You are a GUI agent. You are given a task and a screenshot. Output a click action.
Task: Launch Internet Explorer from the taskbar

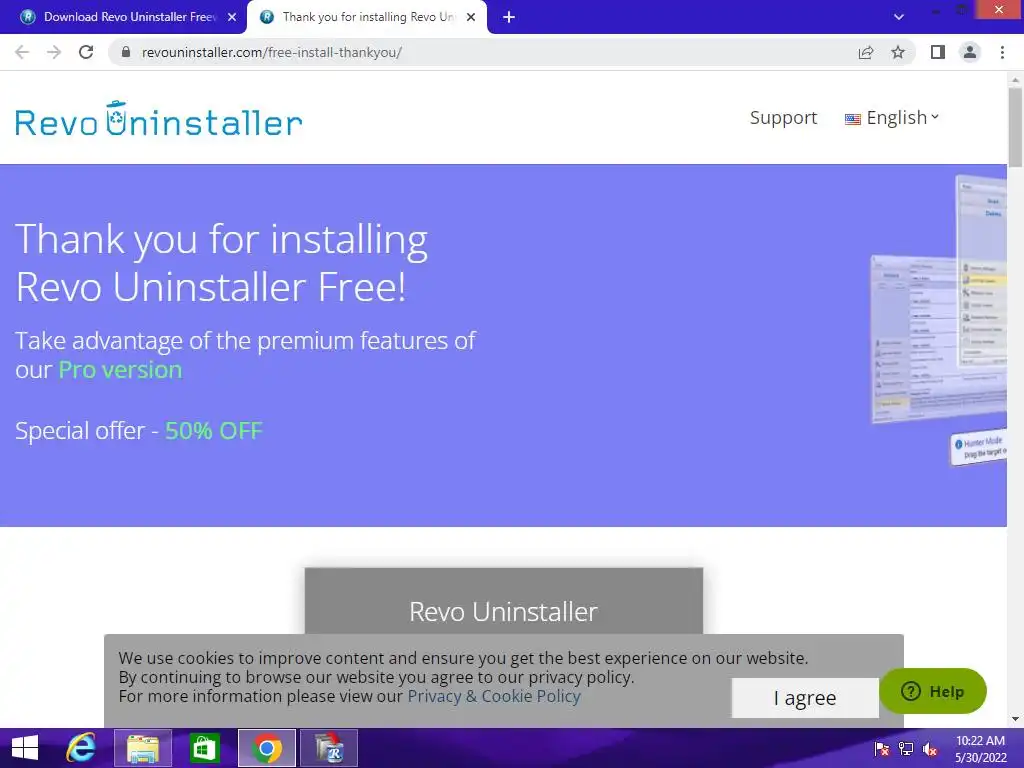pyautogui.click(x=81, y=748)
